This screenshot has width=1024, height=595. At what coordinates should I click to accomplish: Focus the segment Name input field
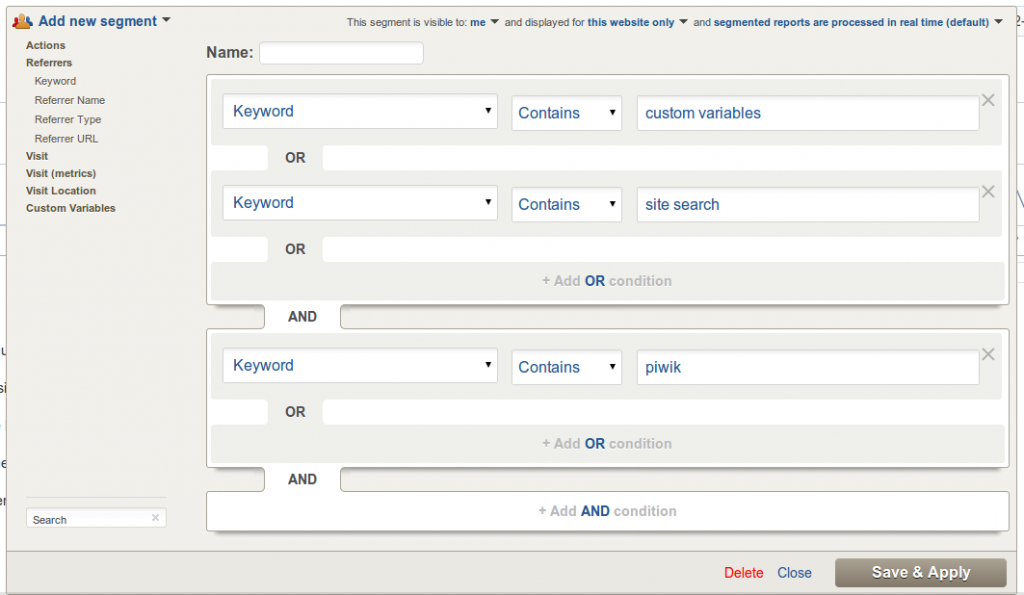pyautogui.click(x=341, y=53)
